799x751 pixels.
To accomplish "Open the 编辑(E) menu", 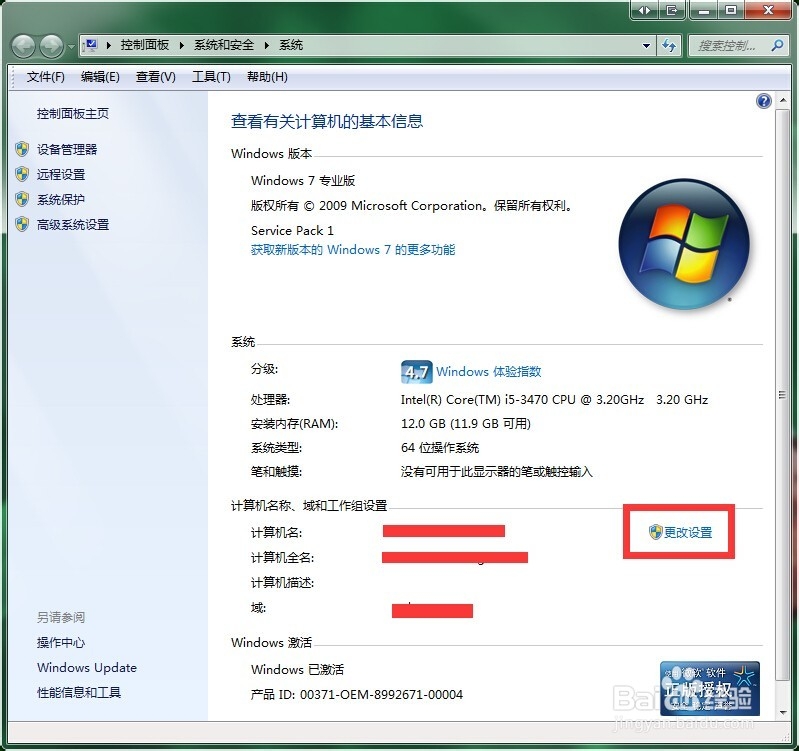I will (100, 77).
